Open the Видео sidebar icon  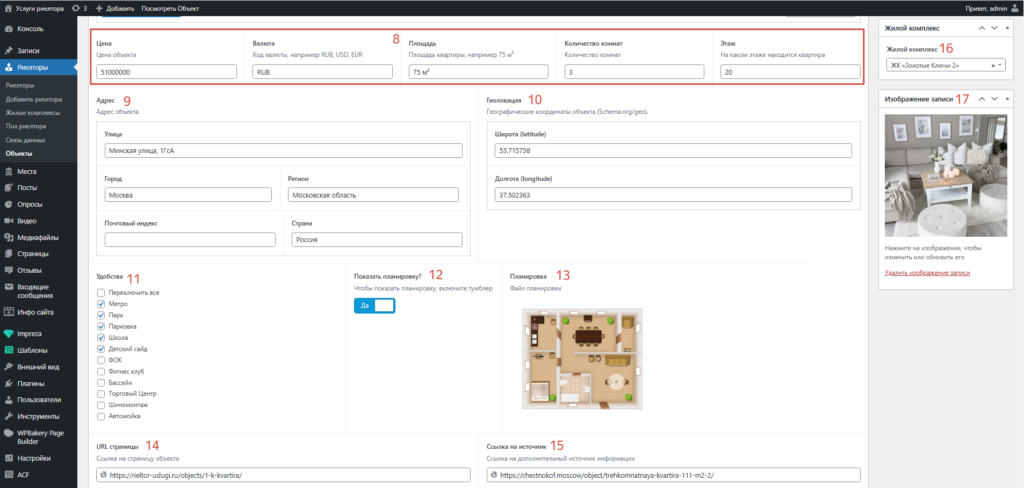[x=8, y=221]
